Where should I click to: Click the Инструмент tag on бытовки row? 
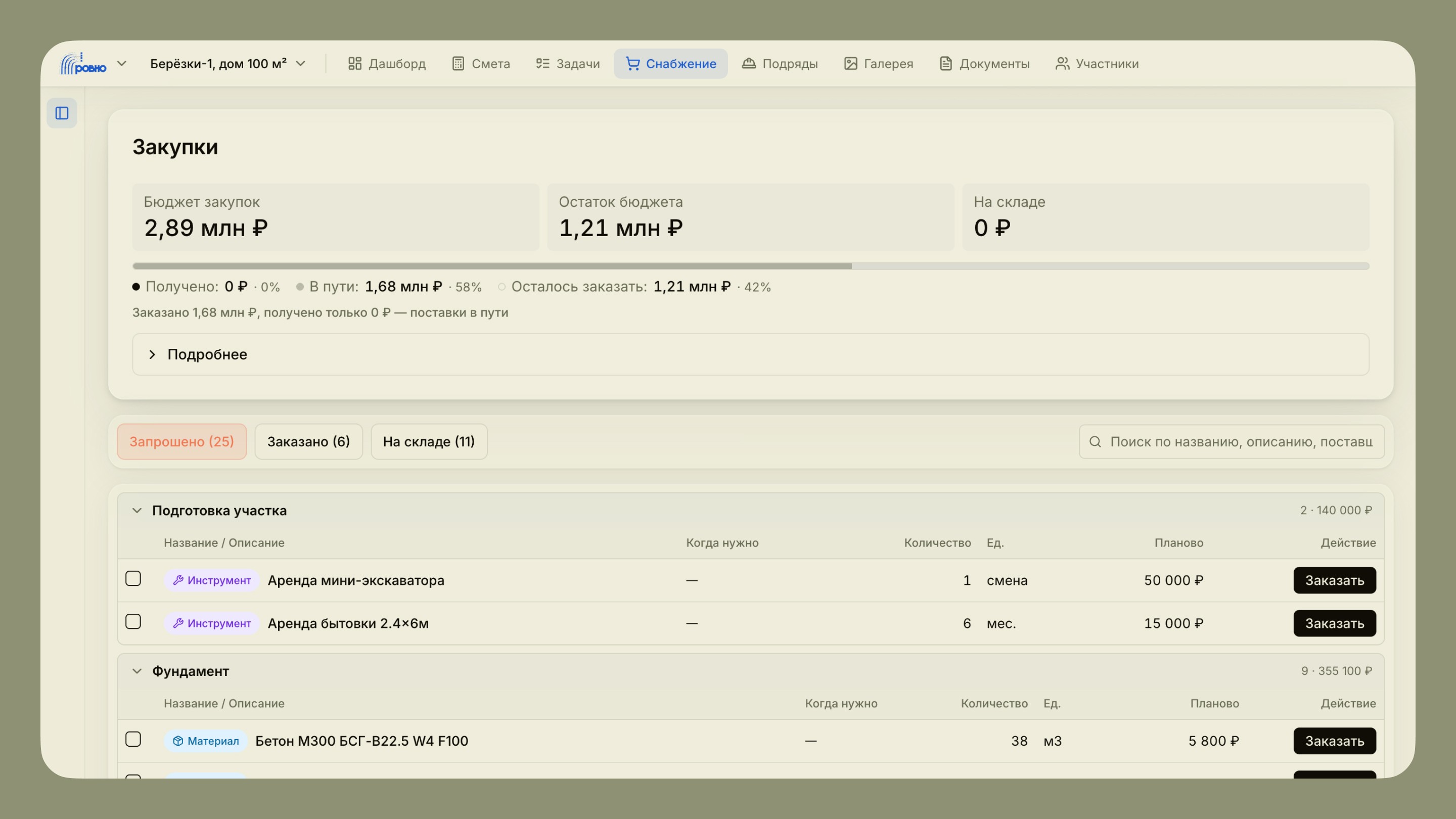point(212,623)
